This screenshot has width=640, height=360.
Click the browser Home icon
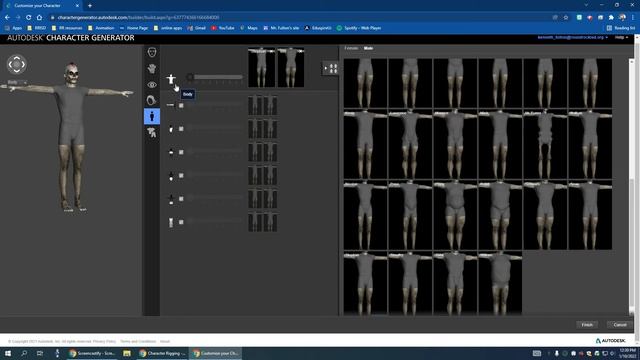[x=39, y=18]
